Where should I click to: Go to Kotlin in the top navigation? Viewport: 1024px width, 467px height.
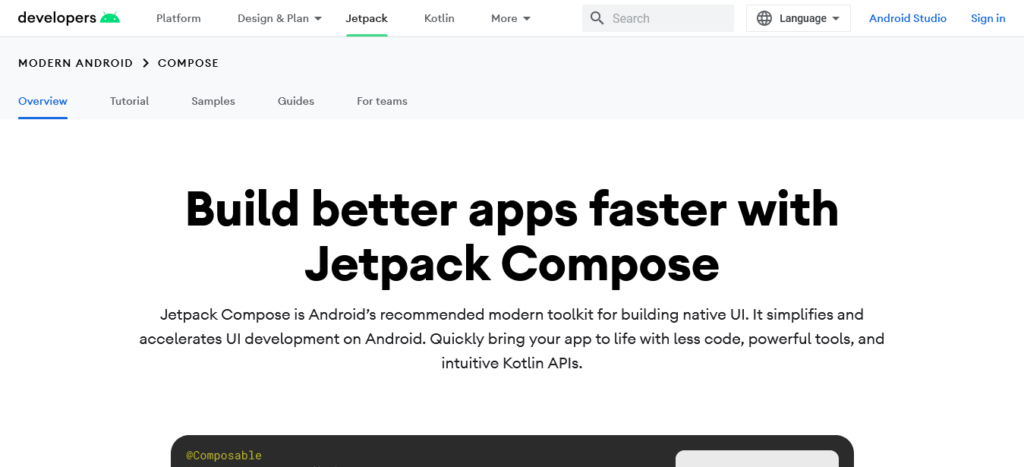[439, 18]
